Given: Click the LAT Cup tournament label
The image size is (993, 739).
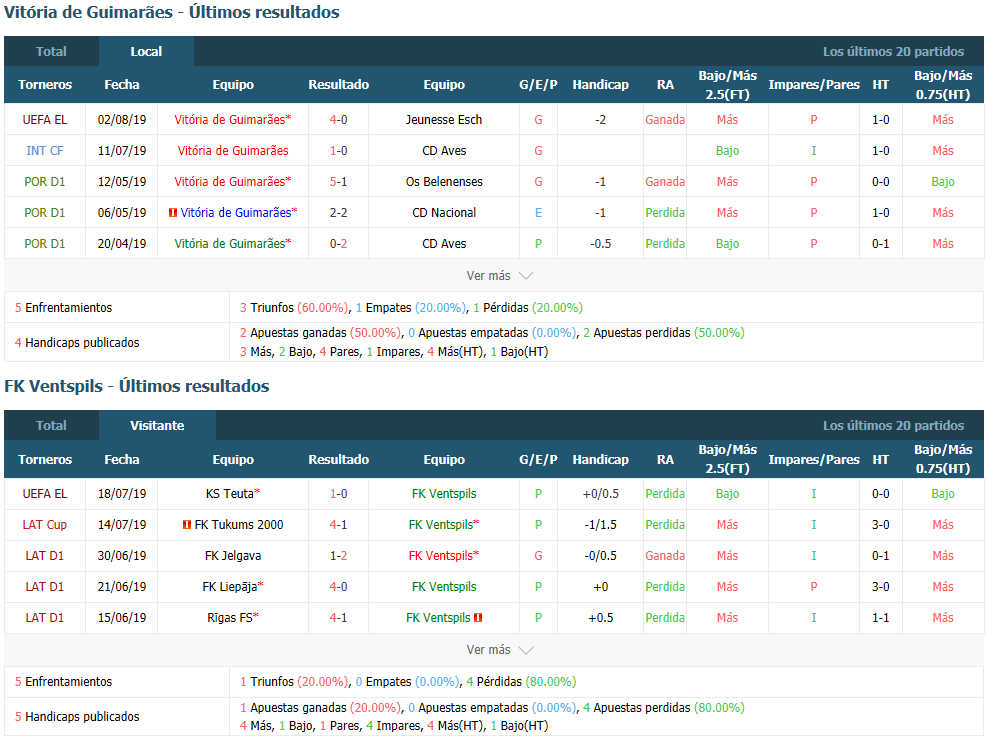Looking at the screenshot, I should 44,525.
